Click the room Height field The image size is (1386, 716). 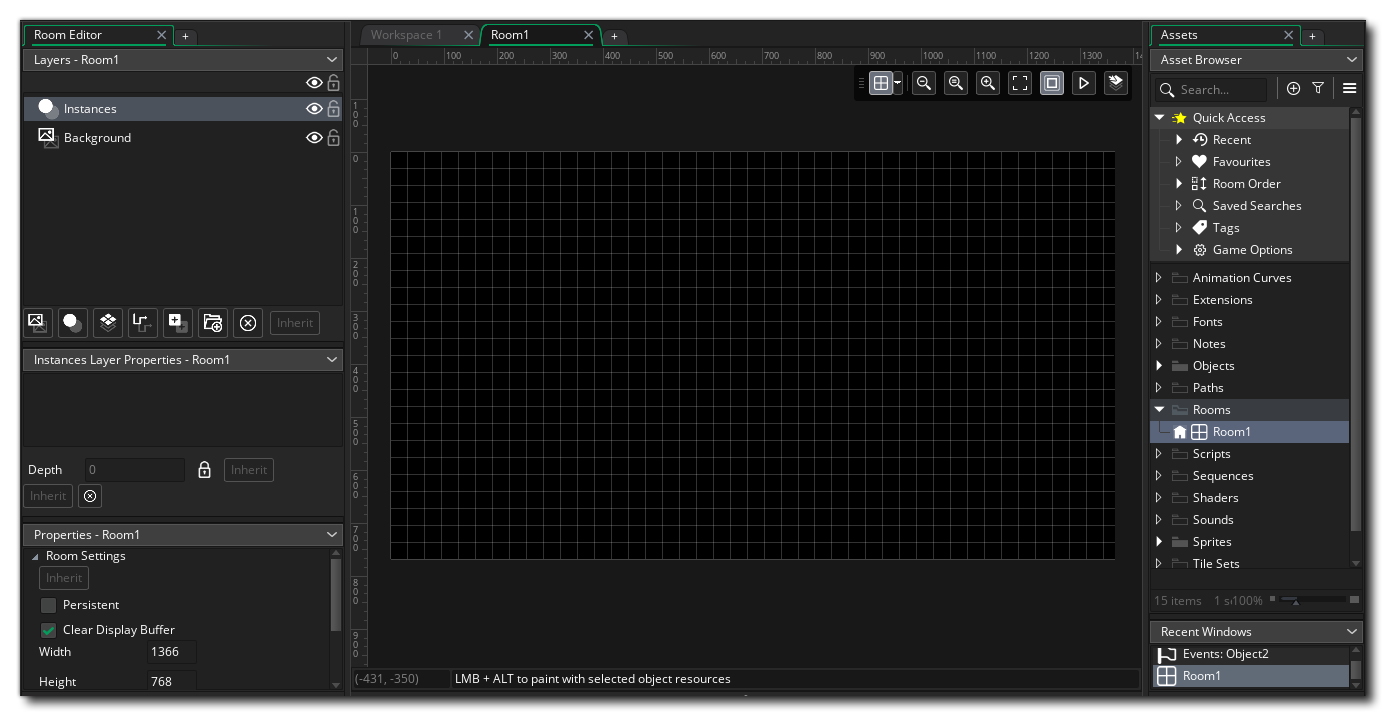coord(171,682)
